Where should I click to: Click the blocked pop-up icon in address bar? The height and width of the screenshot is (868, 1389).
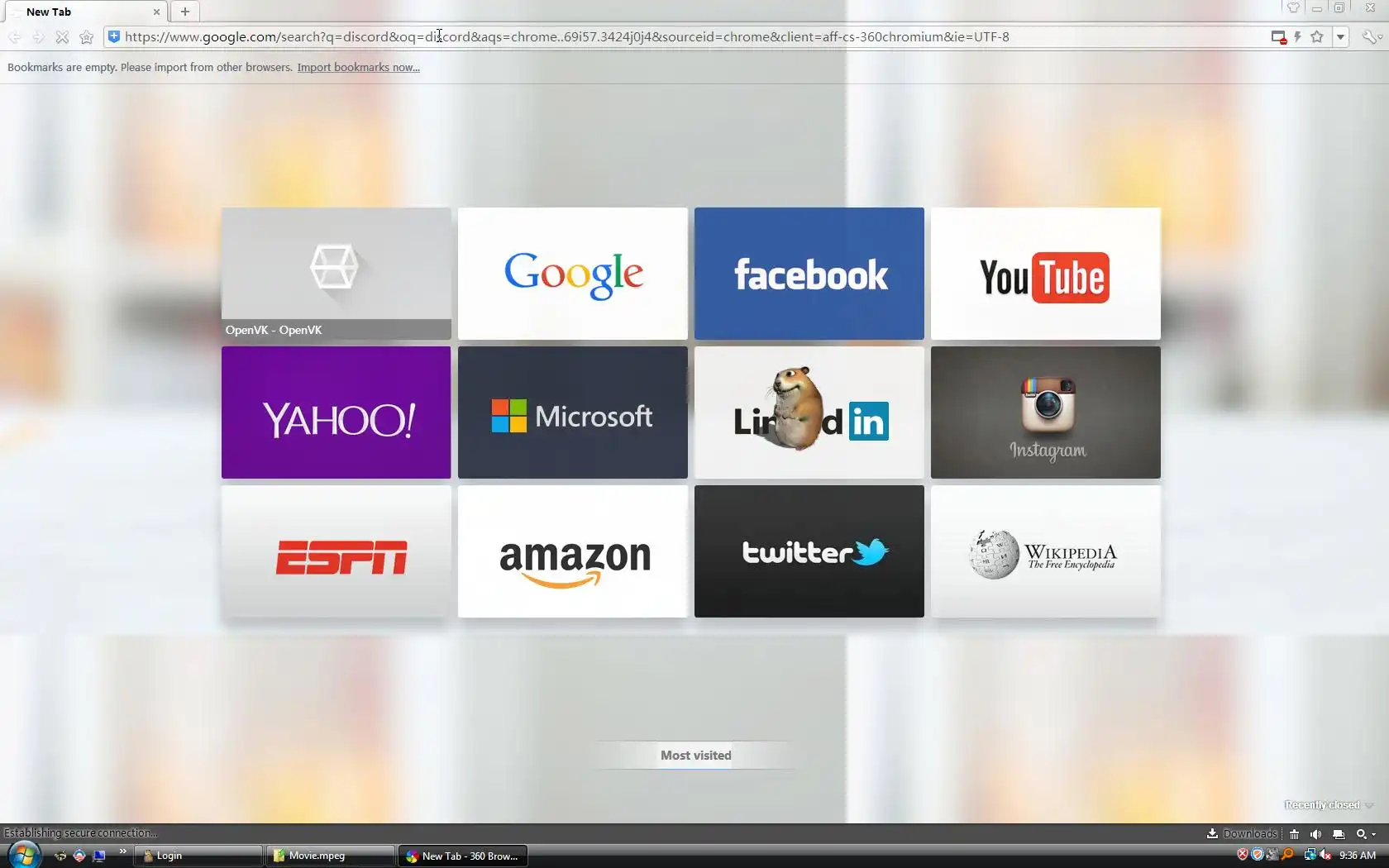[x=1279, y=37]
